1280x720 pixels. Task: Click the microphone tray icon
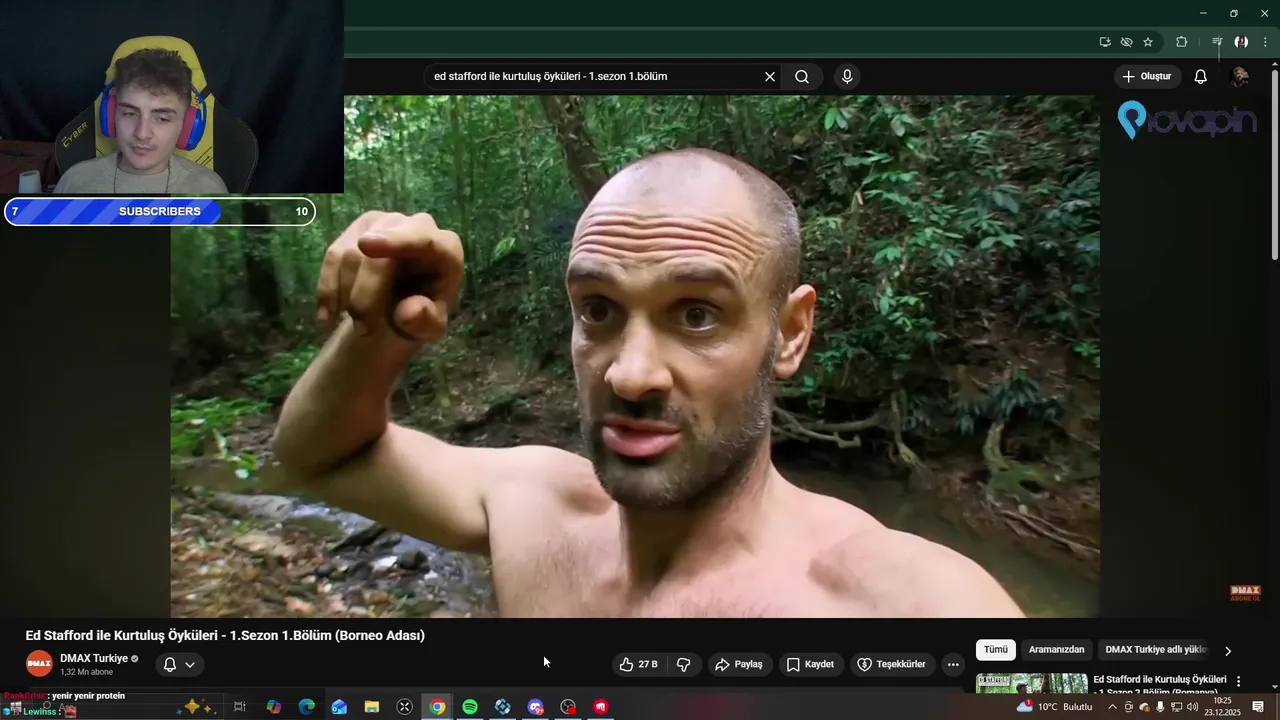coord(1160,707)
